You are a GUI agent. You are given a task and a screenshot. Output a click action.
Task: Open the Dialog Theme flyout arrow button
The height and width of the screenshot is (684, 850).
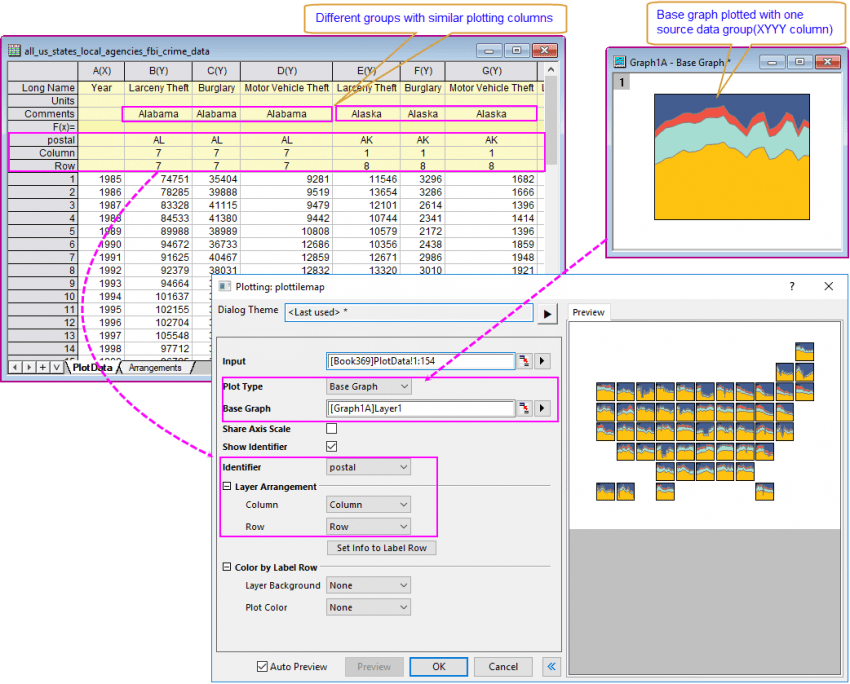pyautogui.click(x=547, y=314)
